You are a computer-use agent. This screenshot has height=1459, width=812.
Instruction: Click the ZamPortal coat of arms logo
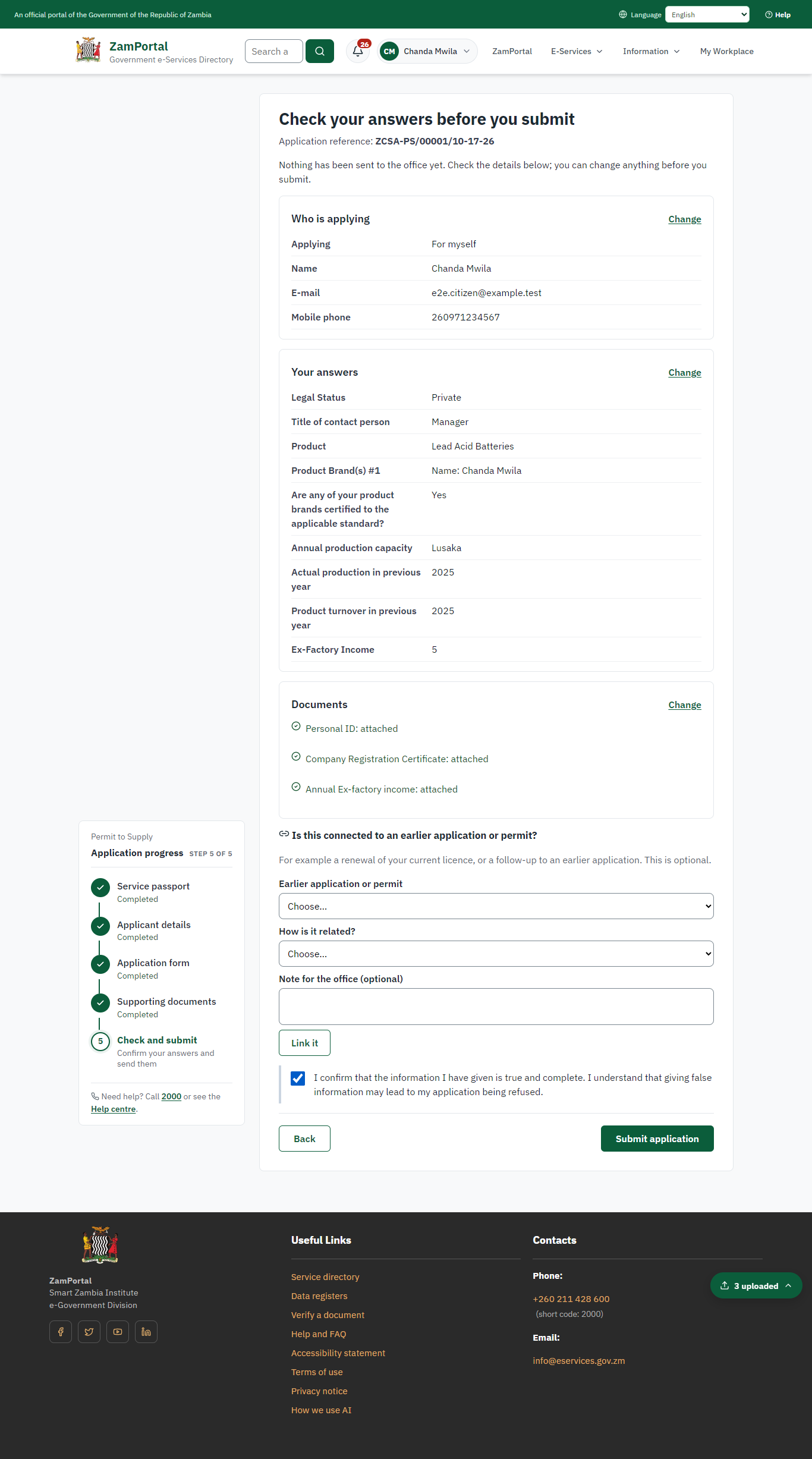click(89, 50)
